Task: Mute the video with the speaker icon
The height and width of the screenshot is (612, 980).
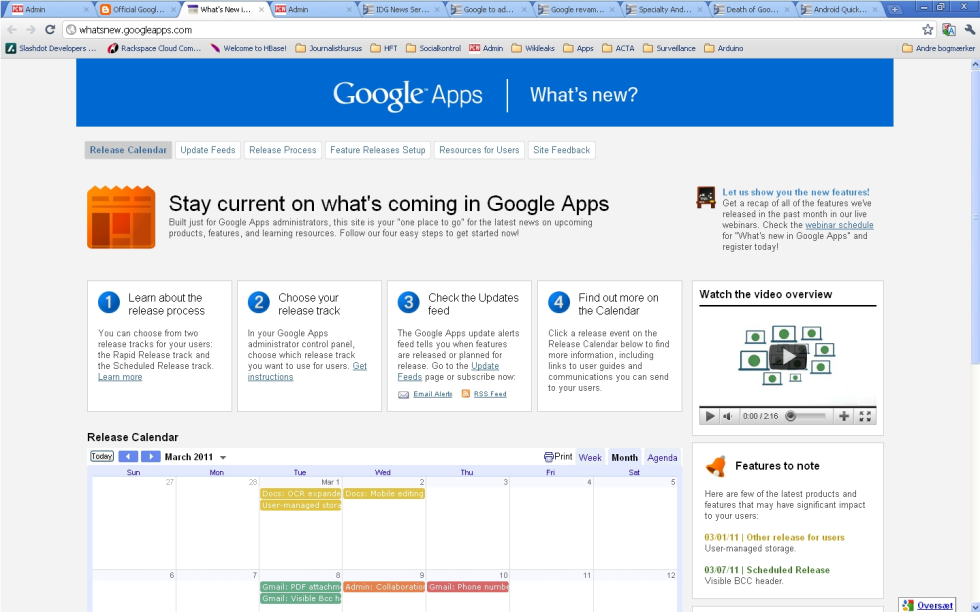Action: point(728,416)
